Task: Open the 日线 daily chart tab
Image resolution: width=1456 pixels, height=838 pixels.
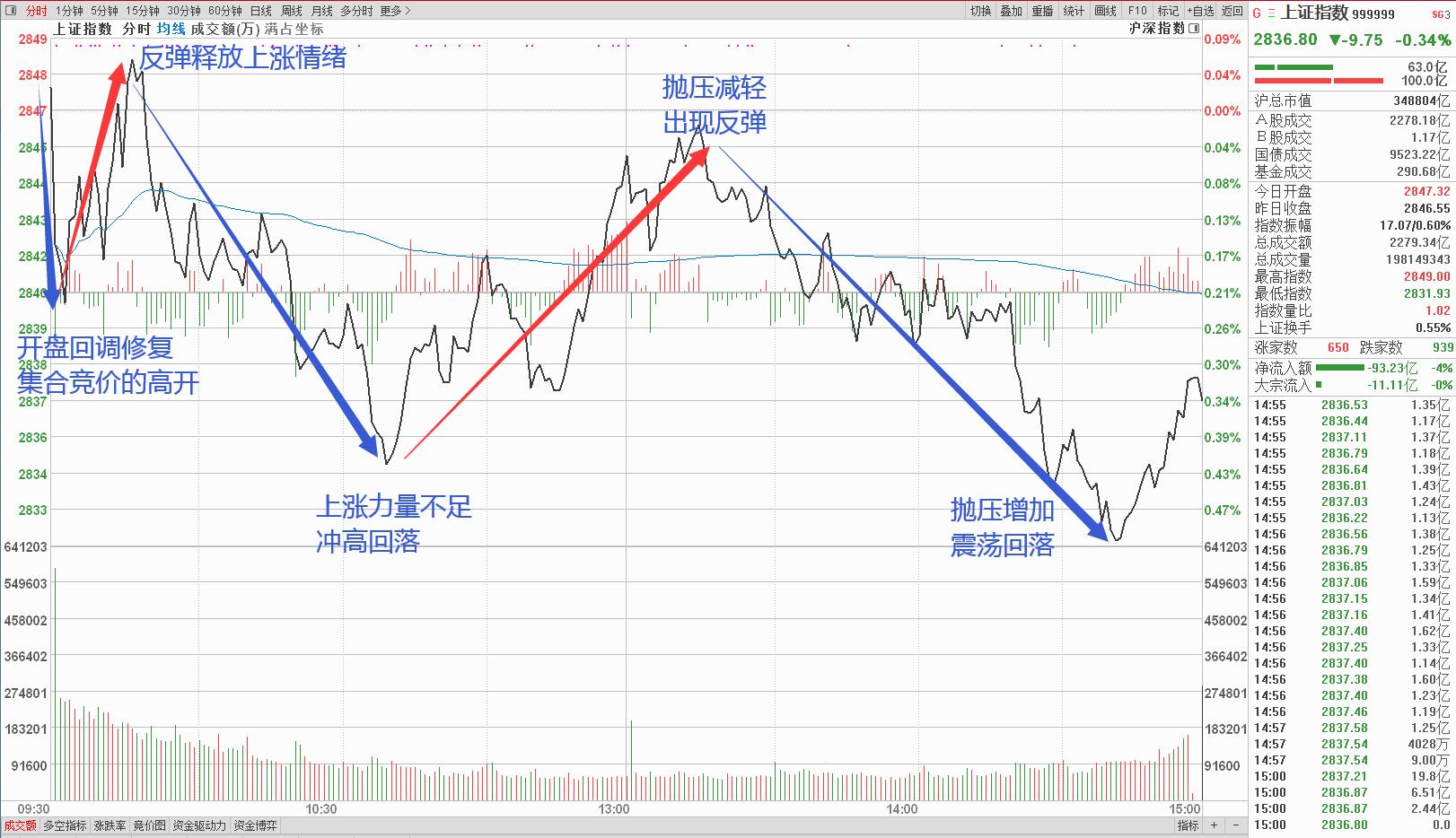Action: pos(260,11)
